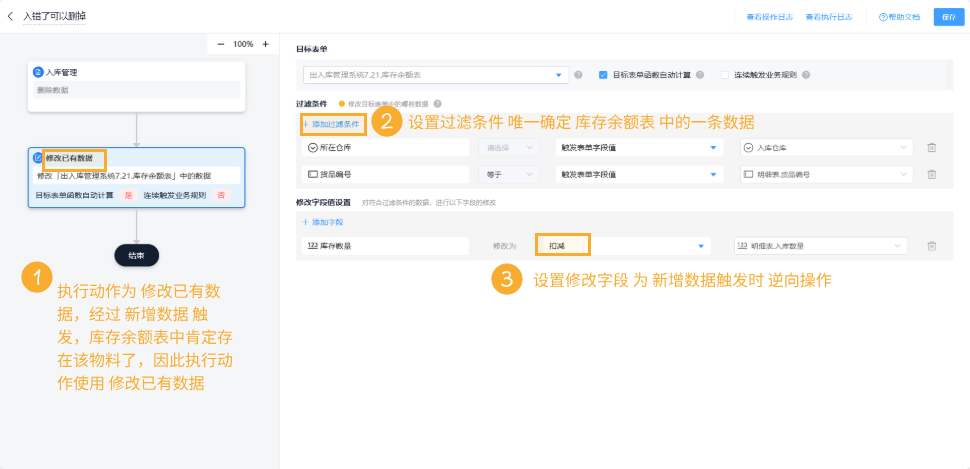This screenshot has width=970, height=469.
Task: Open 查看操作日志
Action: point(770,17)
